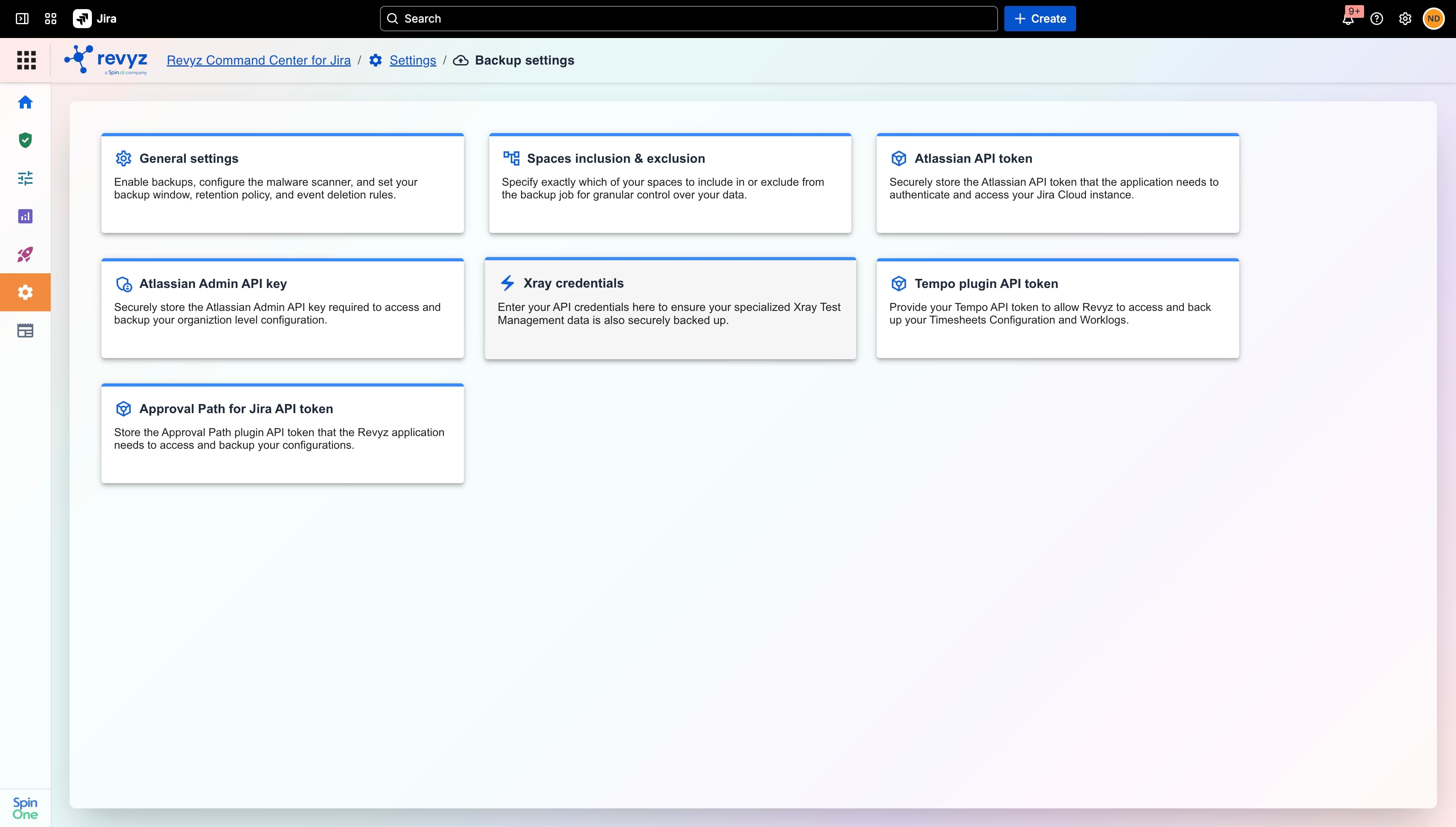Go to Settings breadcrumb link

click(x=412, y=60)
